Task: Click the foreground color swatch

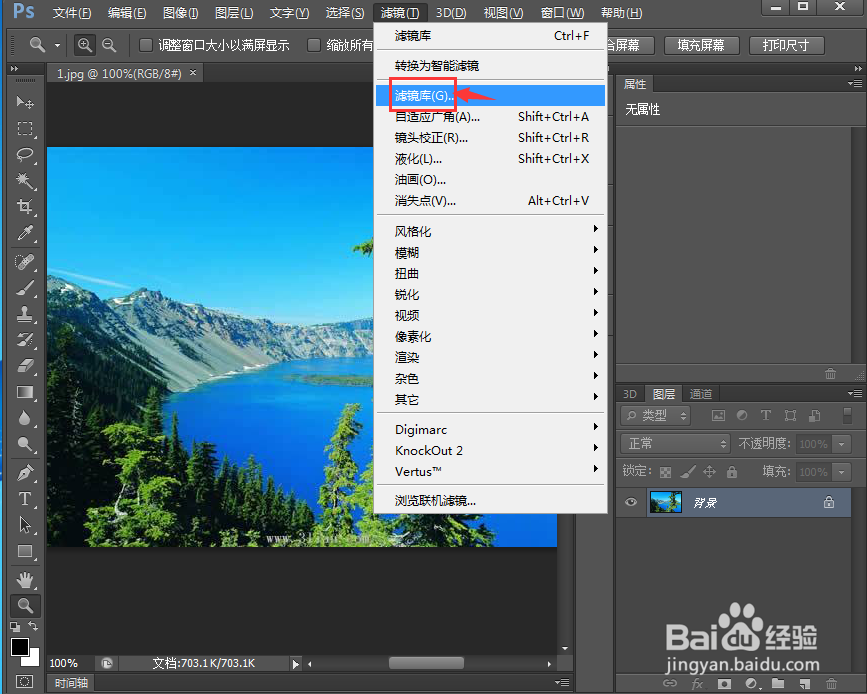Action: pyautogui.click(x=17, y=649)
